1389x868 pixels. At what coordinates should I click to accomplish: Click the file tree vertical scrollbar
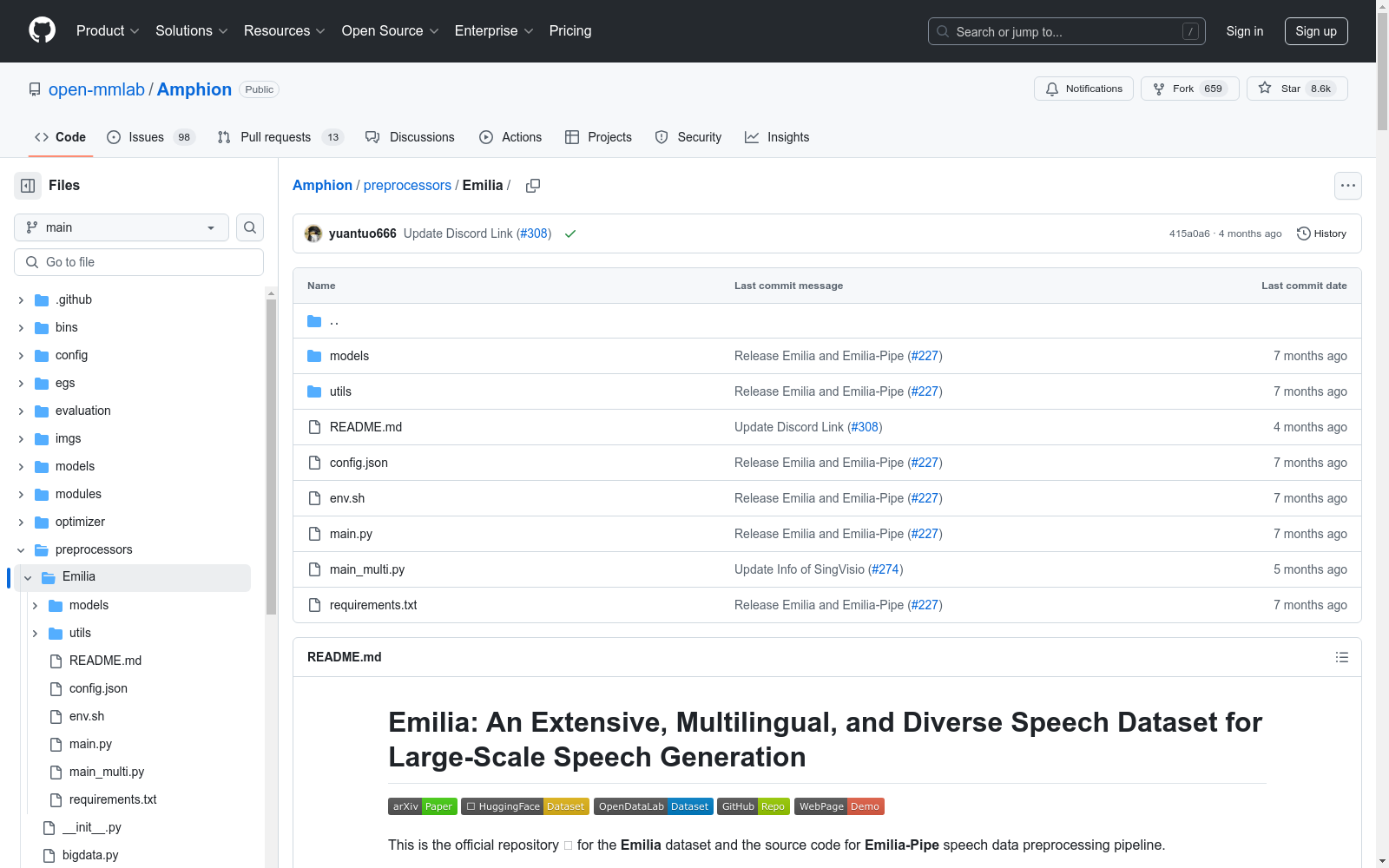[x=271, y=456]
